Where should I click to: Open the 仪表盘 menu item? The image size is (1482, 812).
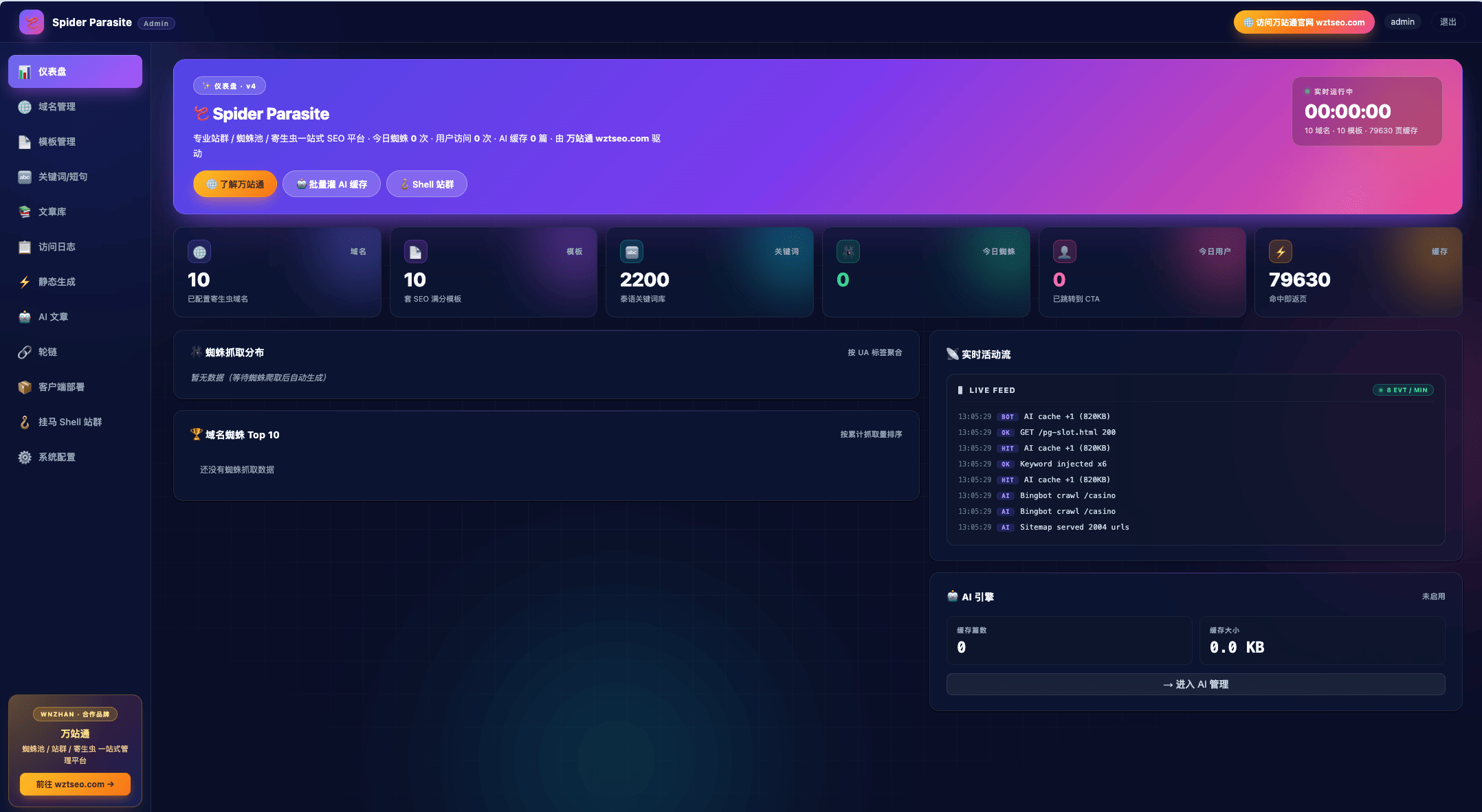click(76, 71)
